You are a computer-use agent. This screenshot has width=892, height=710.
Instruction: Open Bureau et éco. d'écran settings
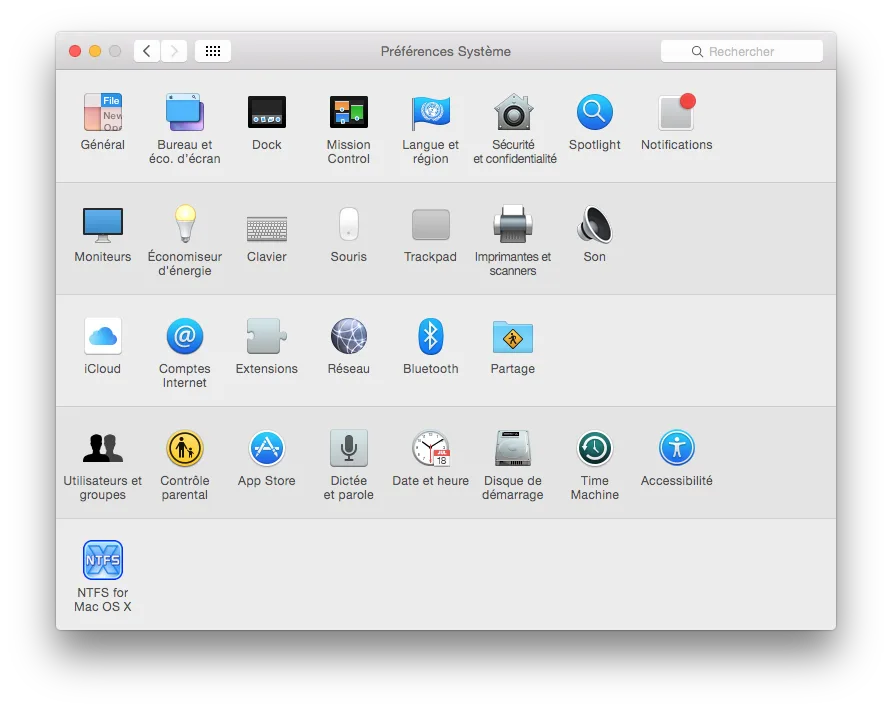point(185,112)
